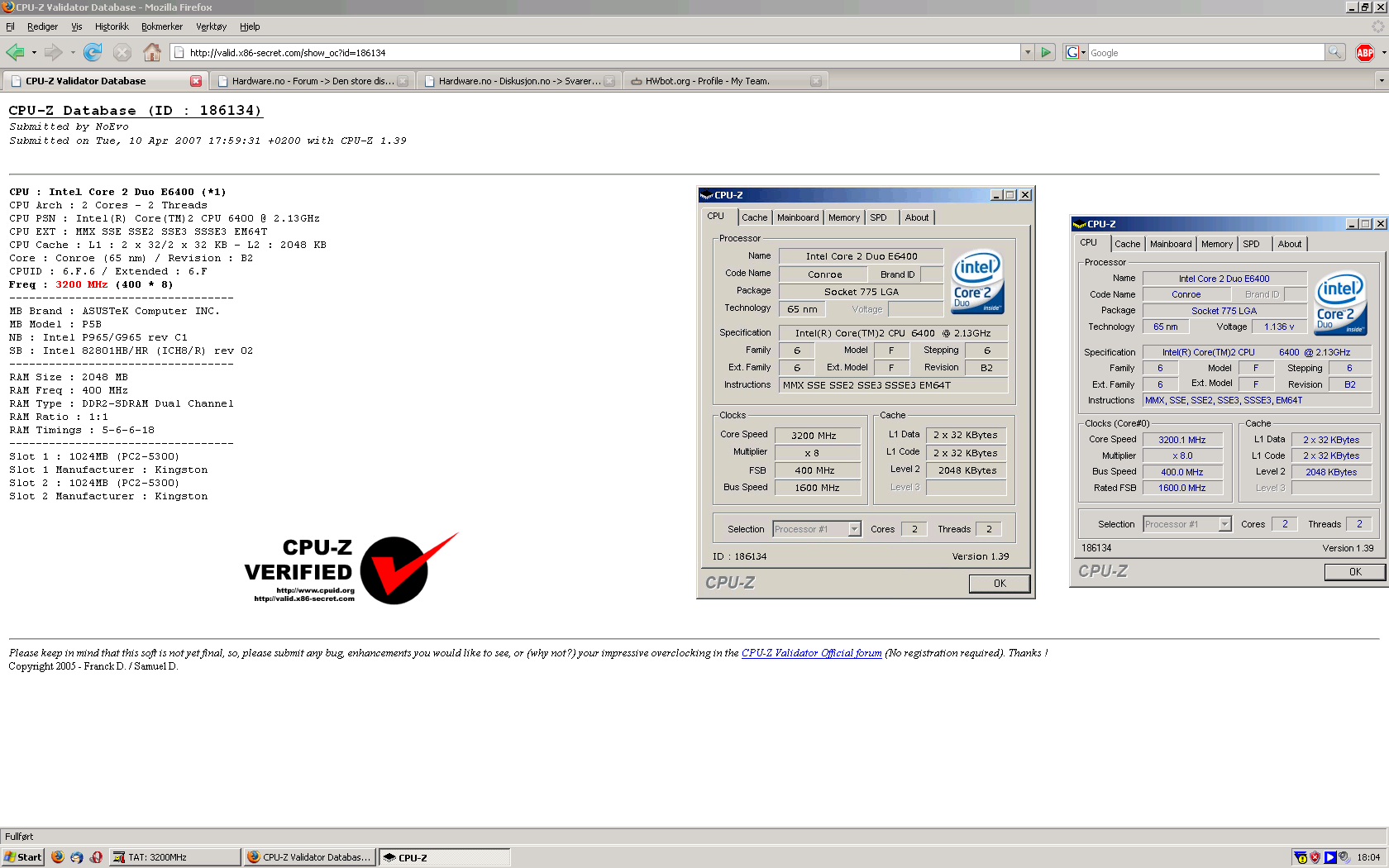Open the Google search engine selector

1075,52
